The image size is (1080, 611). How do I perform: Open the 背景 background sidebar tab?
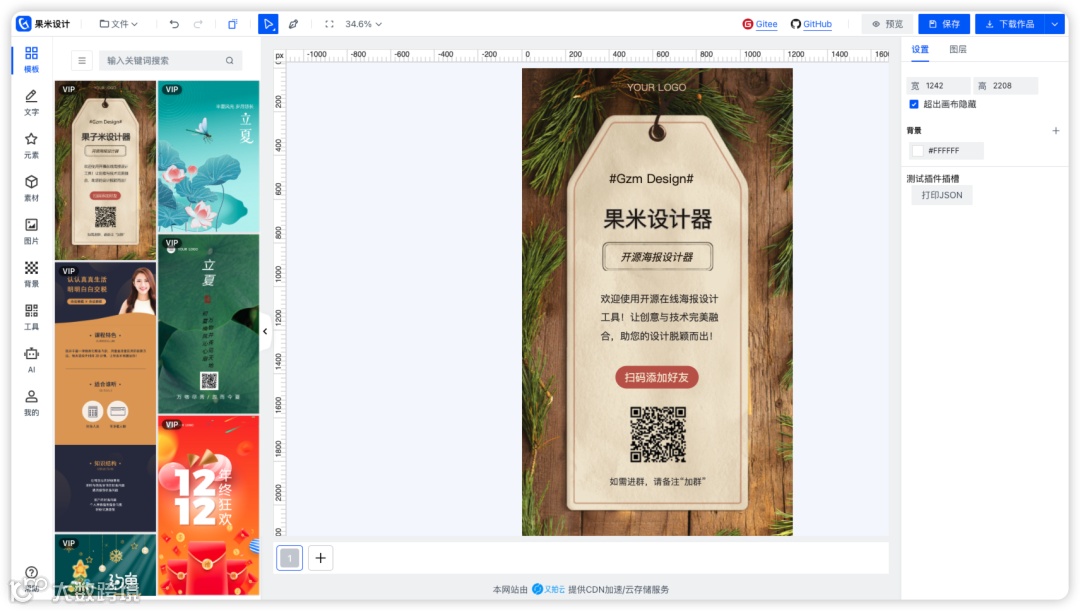(x=31, y=274)
